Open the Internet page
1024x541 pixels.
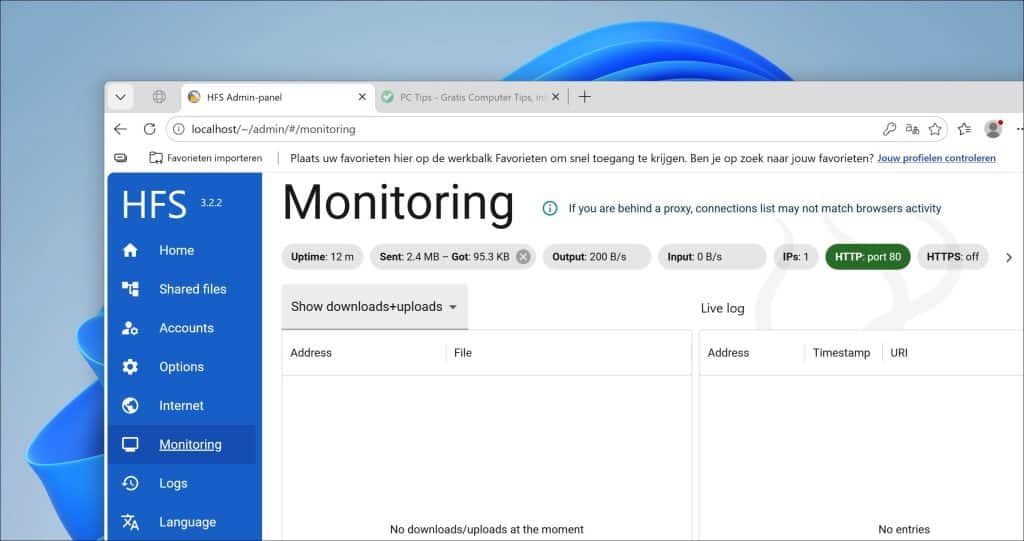click(181, 406)
